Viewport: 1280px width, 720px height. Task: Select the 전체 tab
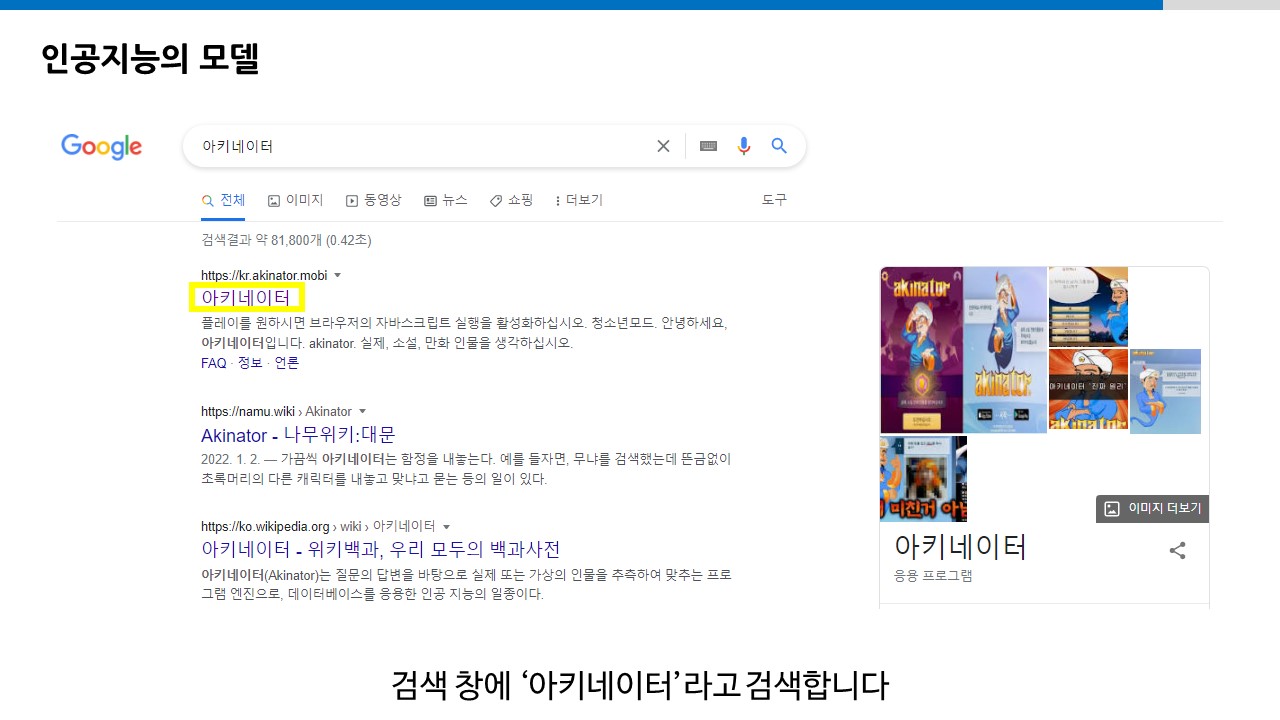pos(223,200)
